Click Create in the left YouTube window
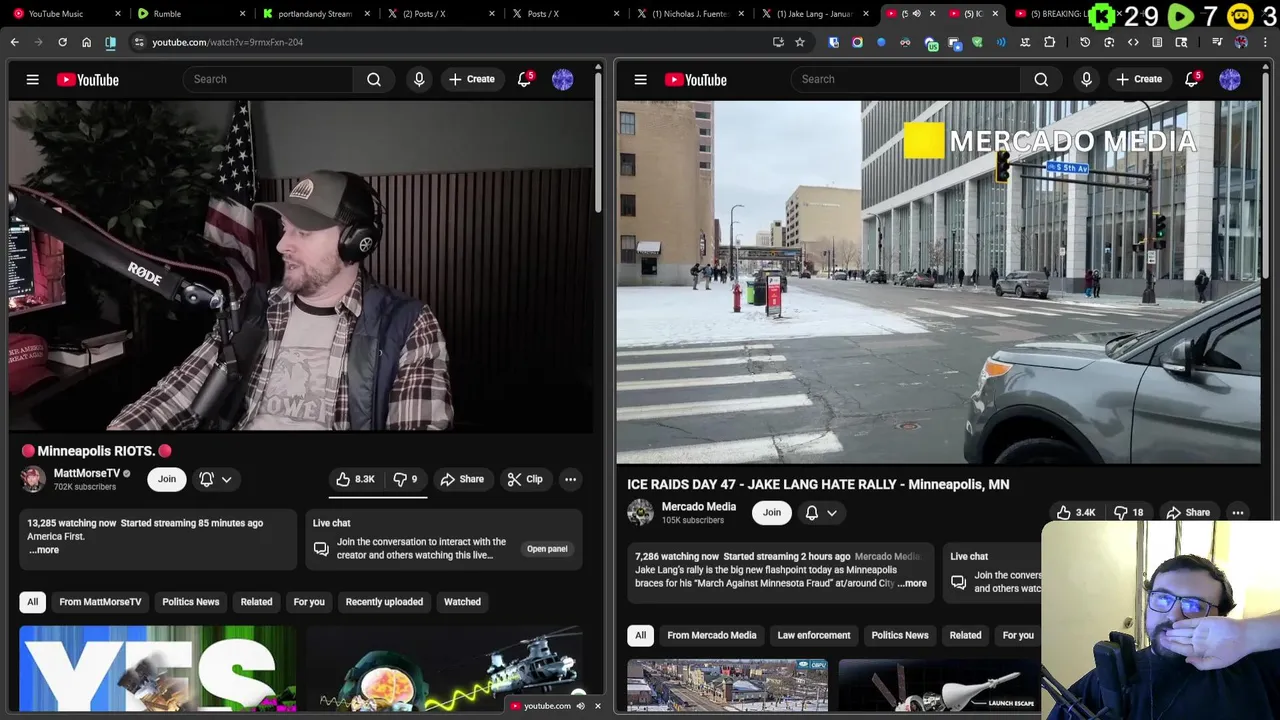Viewport: 1280px width, 720px height. point(472,79)
